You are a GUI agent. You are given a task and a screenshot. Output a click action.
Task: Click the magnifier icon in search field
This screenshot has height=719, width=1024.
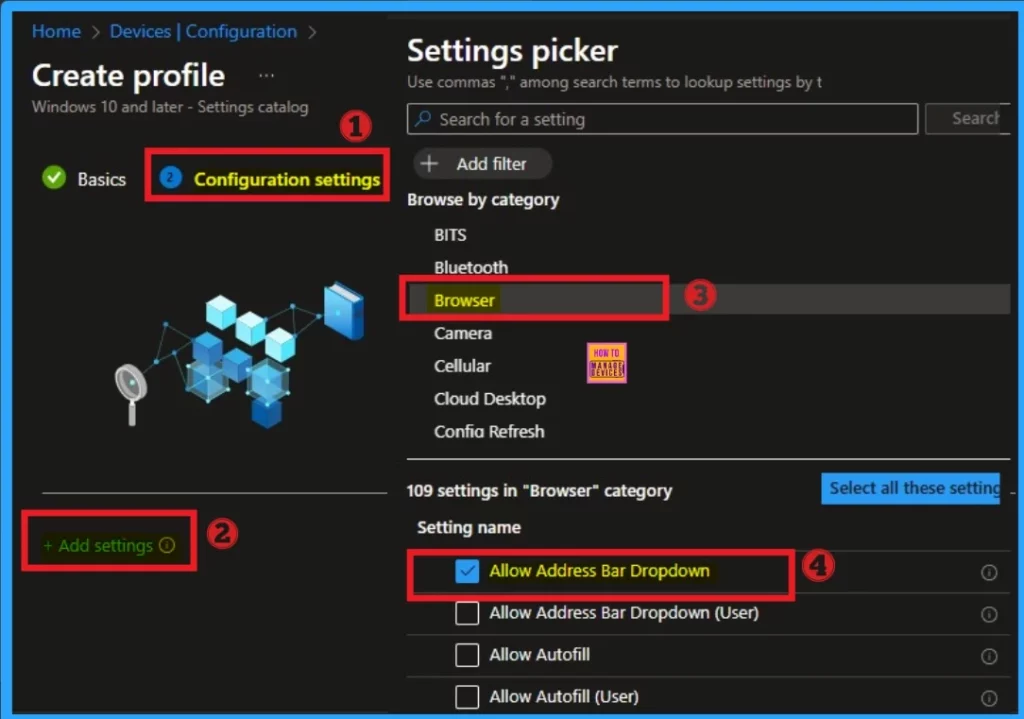[424, 120]
